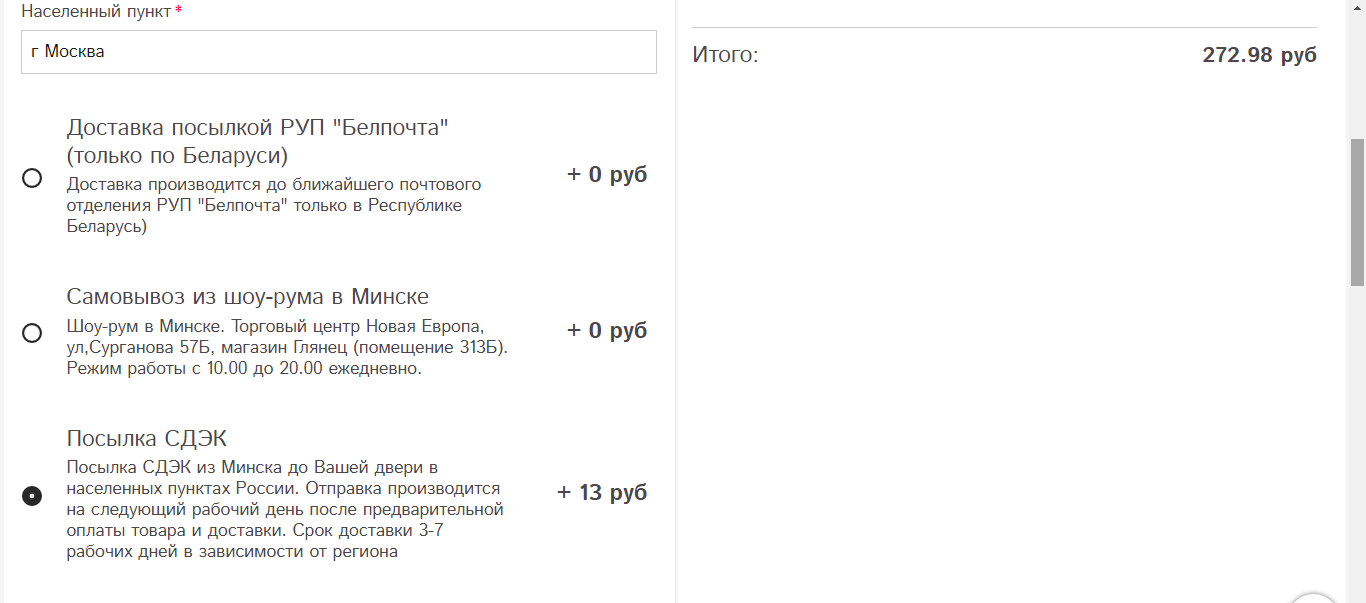
Task: Click the '+ 0 руб' price beside Самовывоз
Action: 607,330
